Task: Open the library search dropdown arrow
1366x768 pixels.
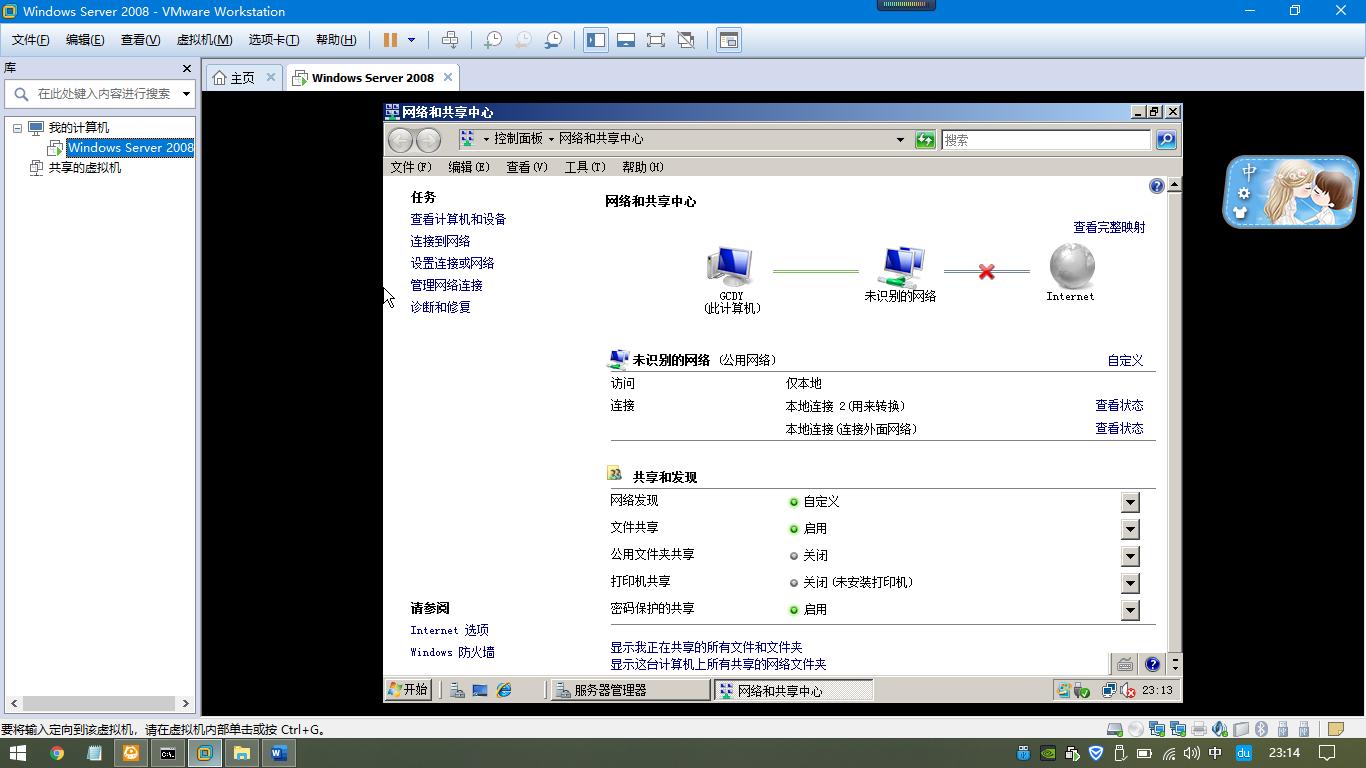Action: click(186, 94)
